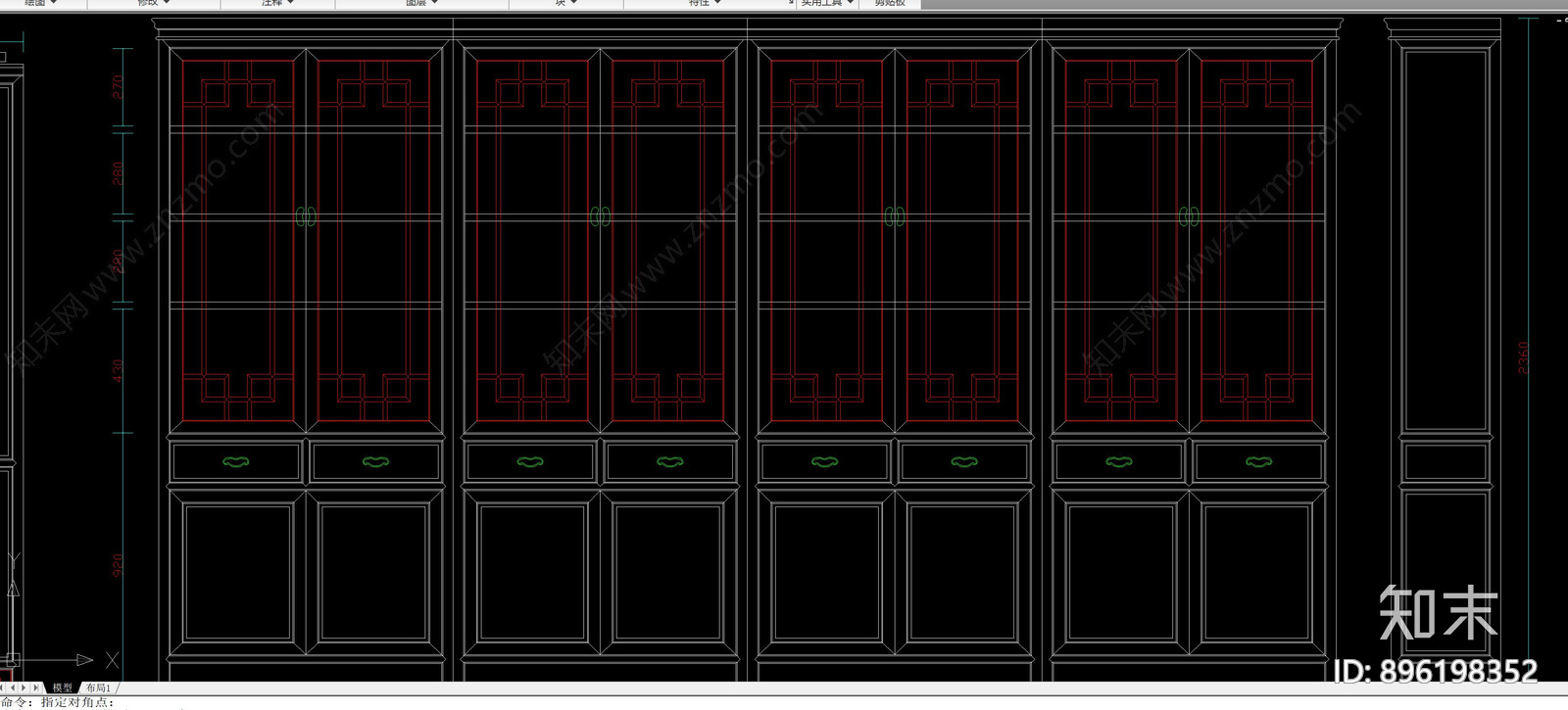
Task: Go to next layout tab arrow
Action: 24,687
